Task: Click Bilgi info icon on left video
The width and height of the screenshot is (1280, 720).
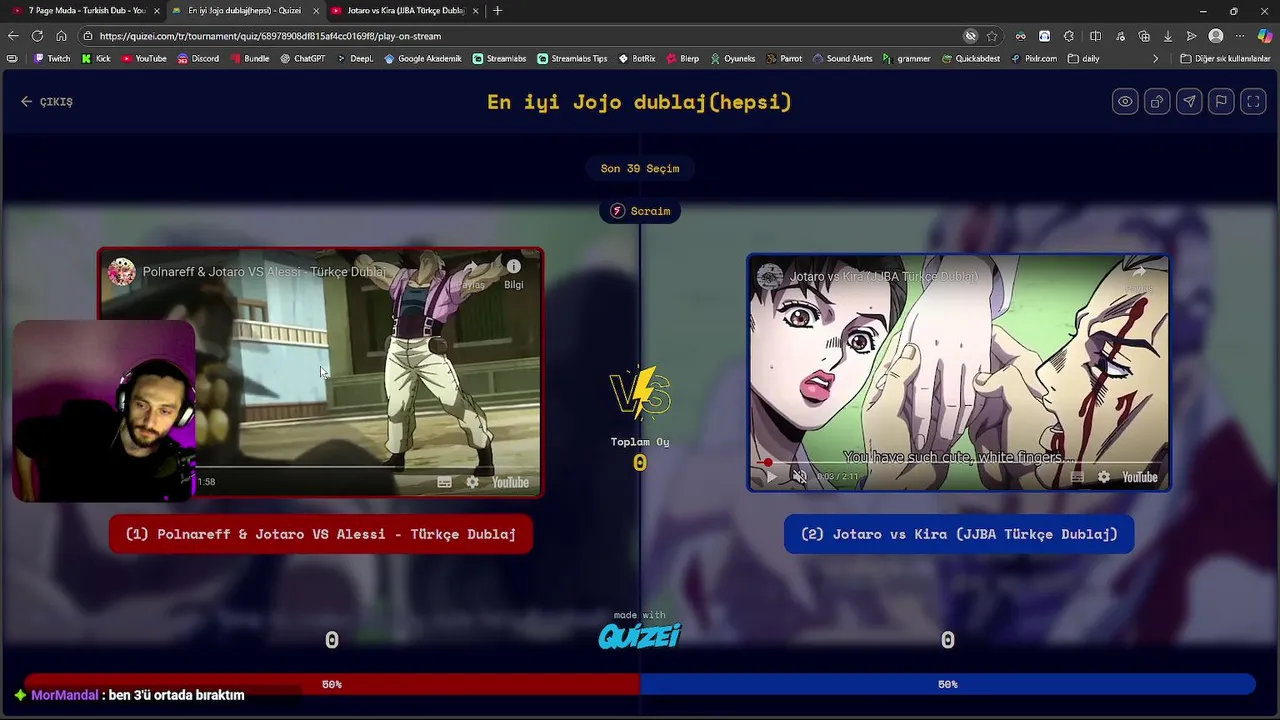Action: tap(513, 273)
